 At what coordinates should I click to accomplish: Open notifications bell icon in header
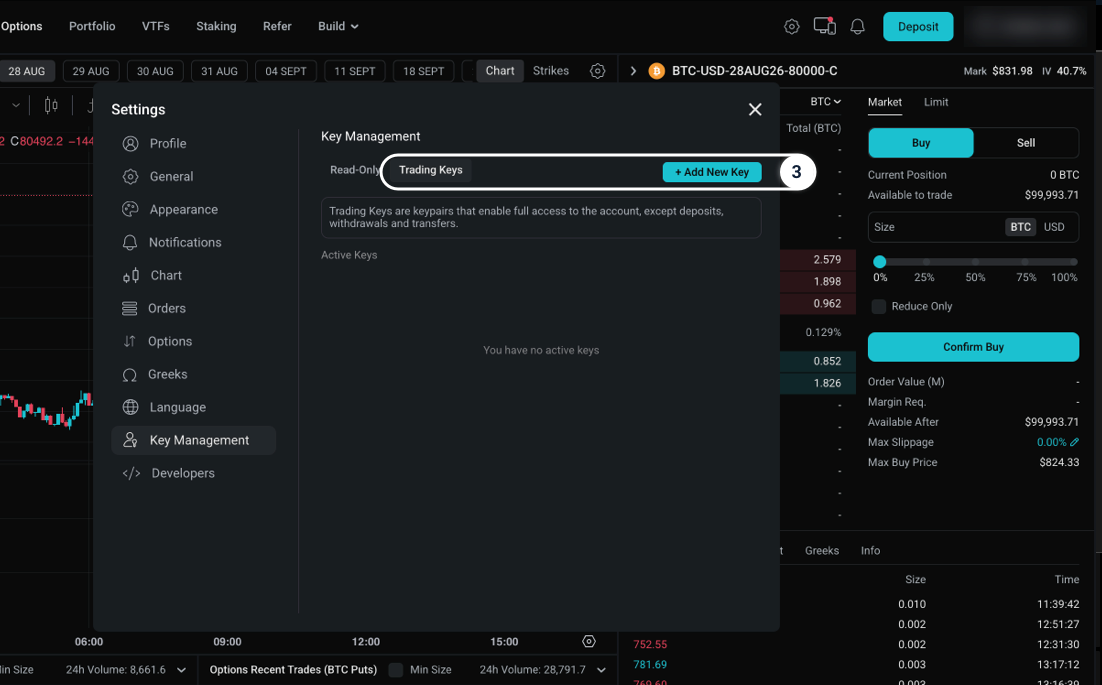coord(857,27)
